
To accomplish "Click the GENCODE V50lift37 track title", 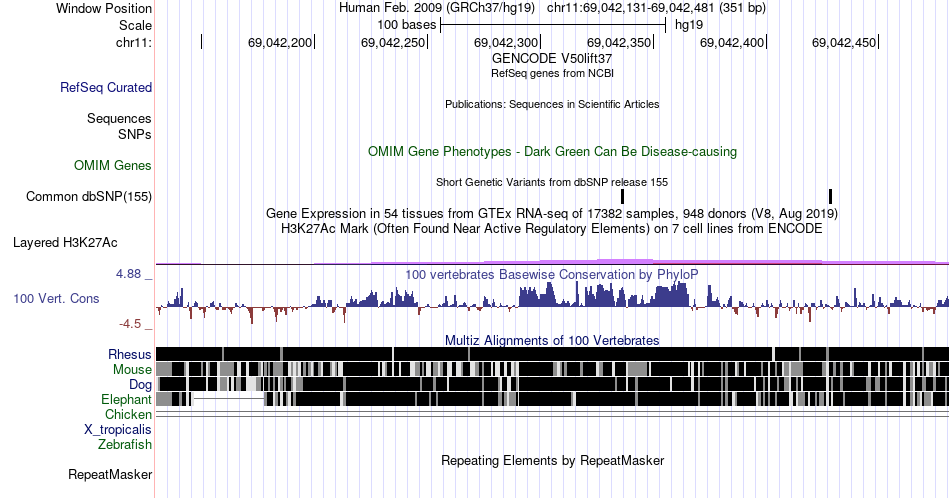I will pos(552,58).
